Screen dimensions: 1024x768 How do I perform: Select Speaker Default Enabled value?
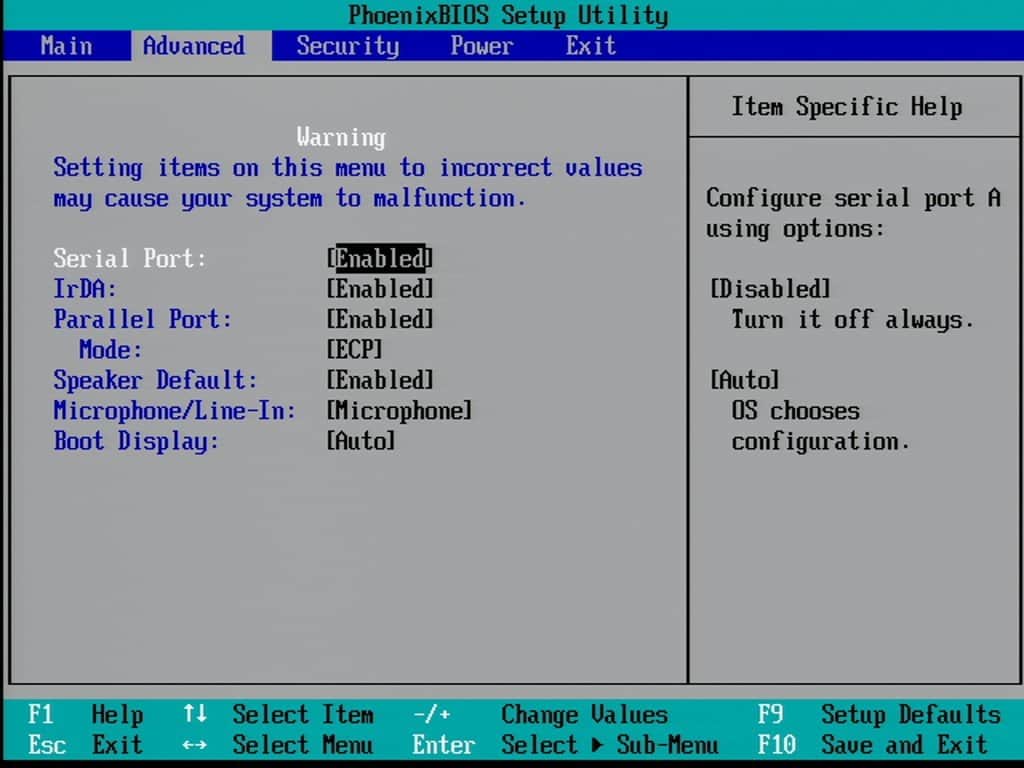379,380
